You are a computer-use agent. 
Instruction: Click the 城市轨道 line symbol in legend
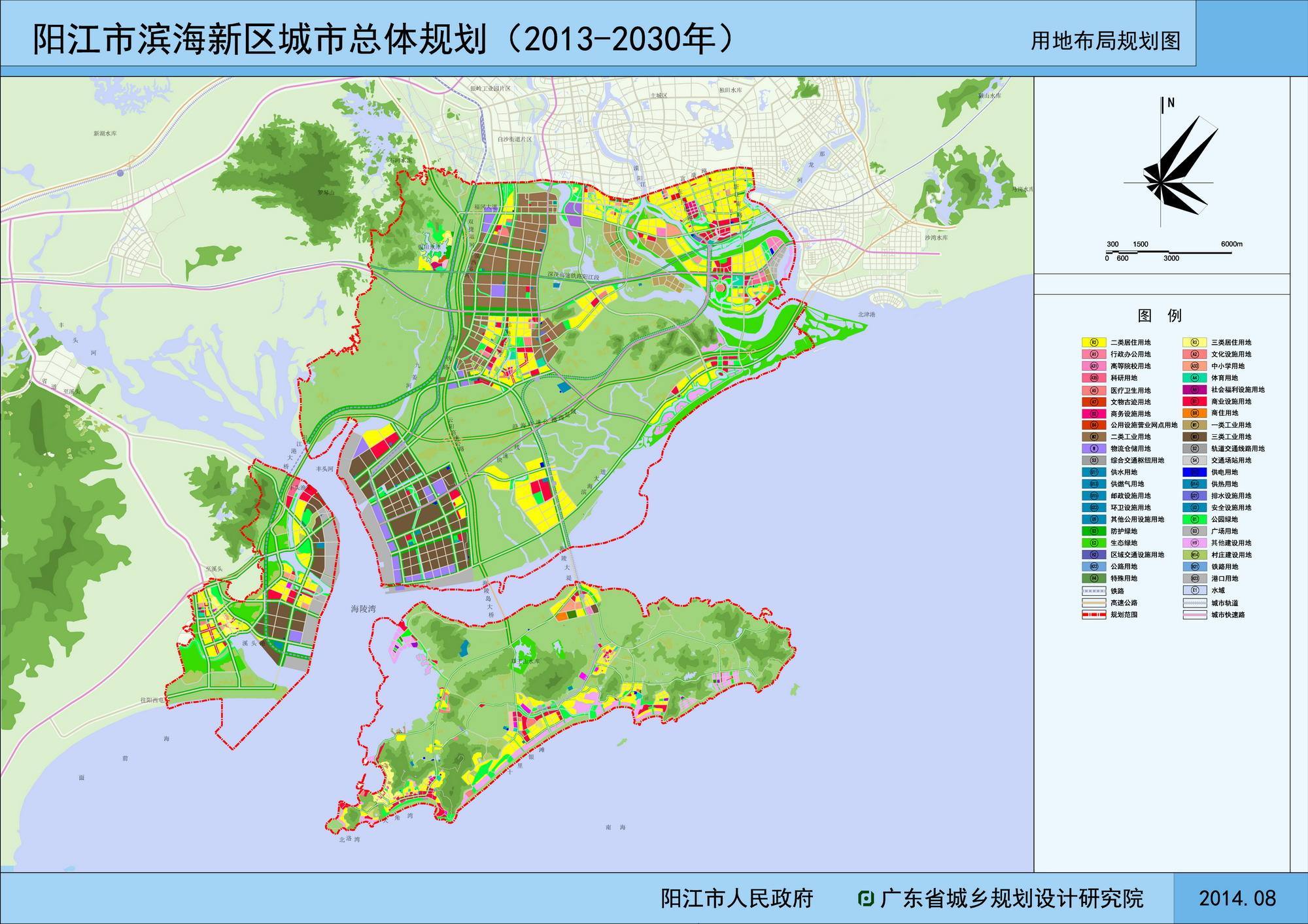pyautogui.click(x=1194, y=602)
